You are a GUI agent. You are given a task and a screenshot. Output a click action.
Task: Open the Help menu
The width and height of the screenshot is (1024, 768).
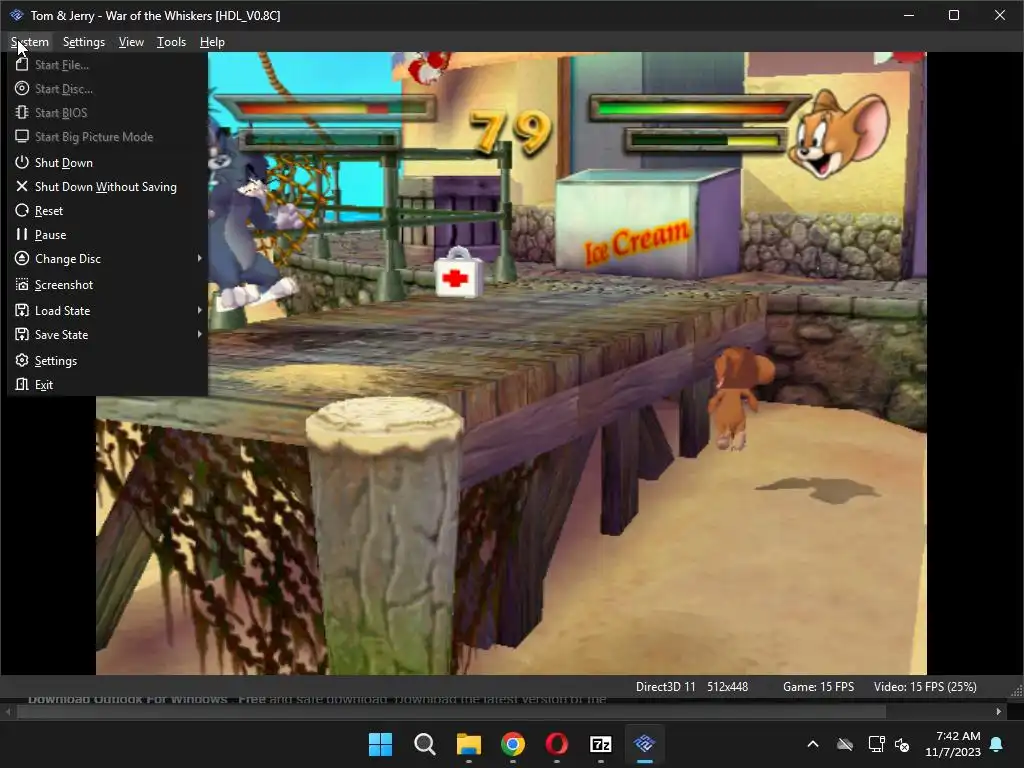[x=212, y=42]
